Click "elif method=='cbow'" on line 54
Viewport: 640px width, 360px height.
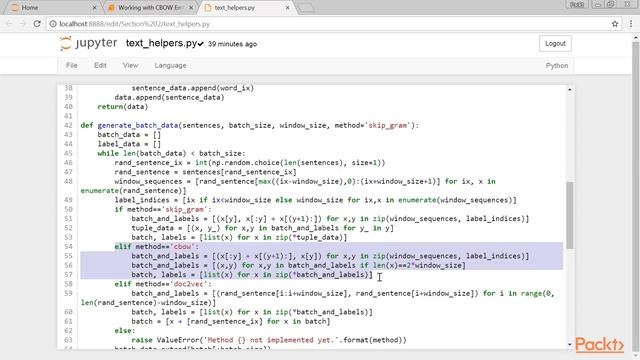pyautogui.click(x=156, y=247)
